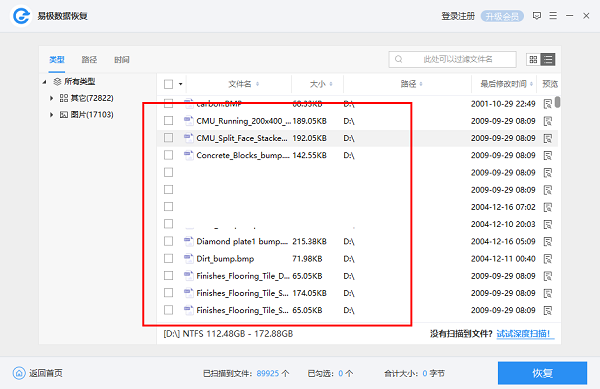The width and height of the screenshot is (600, 389).
Task: Check the CMU_Split_Face_Stacke file checkbox
Action: coord(168,138)
